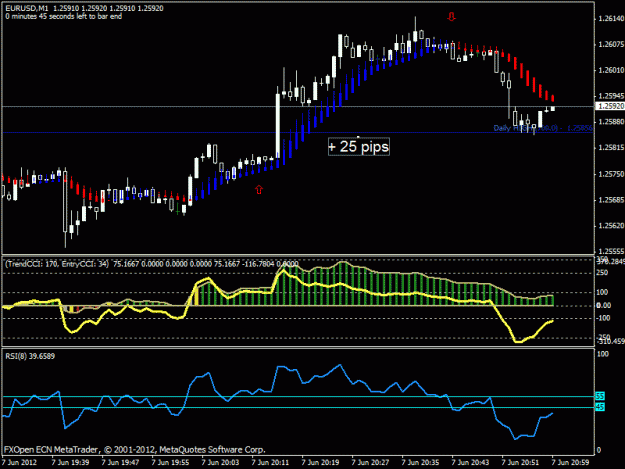Viewport: 625px width, 469px height.
Task: Click price axis value 1.26075
Action: (x=611, y=44)
